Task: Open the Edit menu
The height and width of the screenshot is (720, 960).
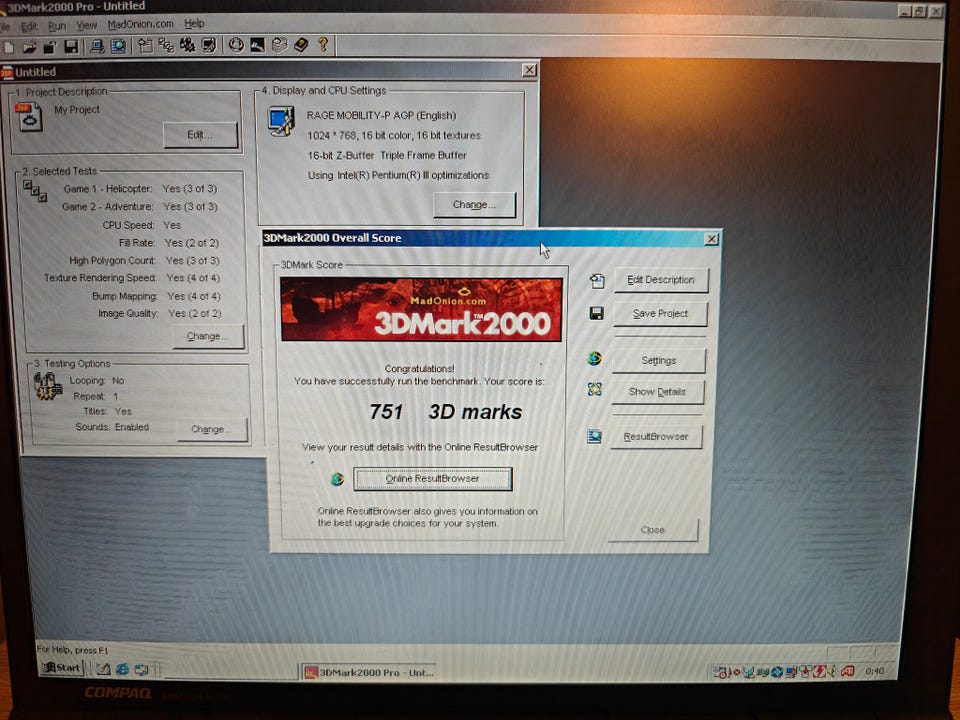Action: [29, 26]
